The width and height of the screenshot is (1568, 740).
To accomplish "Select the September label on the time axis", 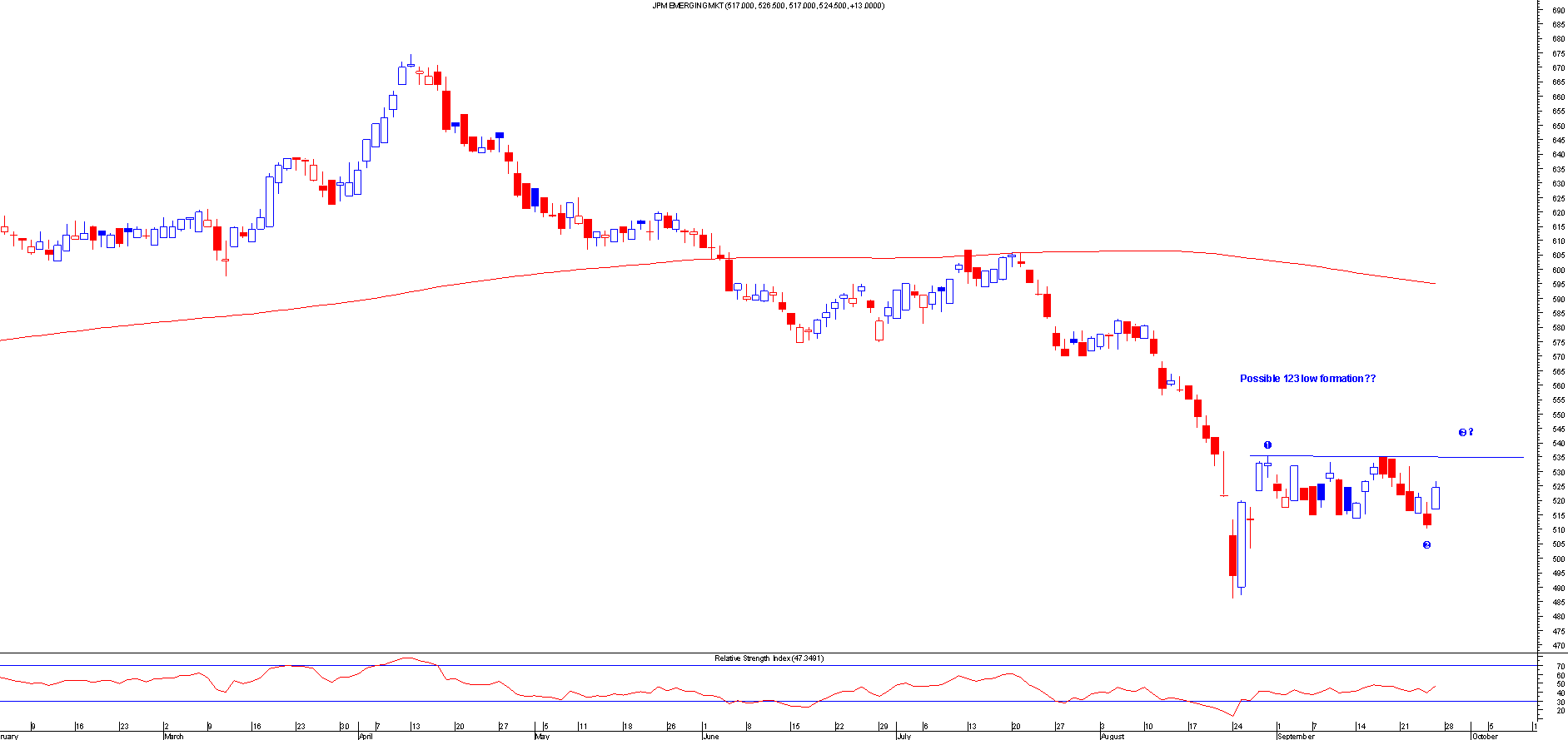I will (x=1296, y=736).
